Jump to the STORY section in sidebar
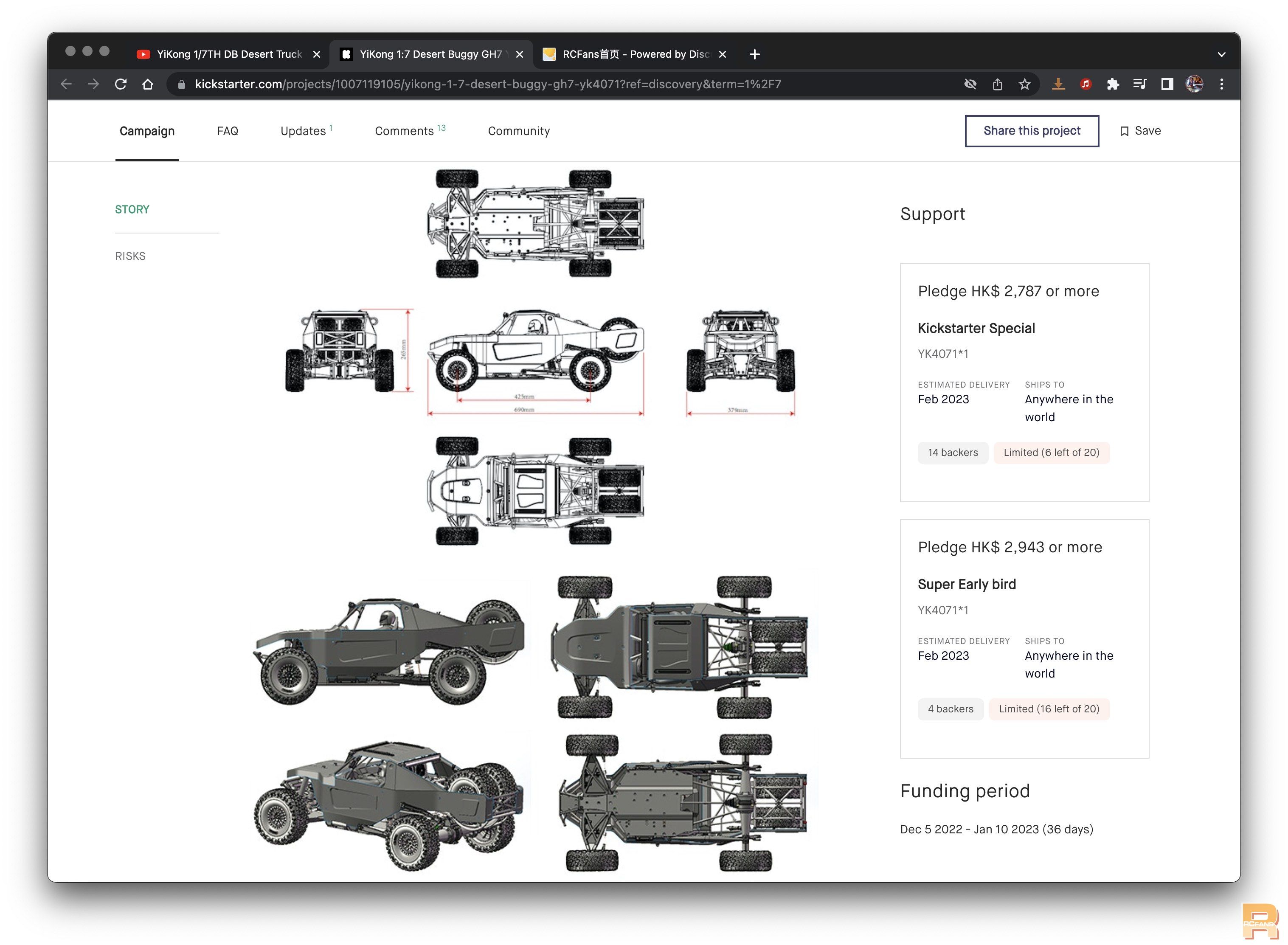This screenshot has width=1288, height=945. tap(132, 209)
